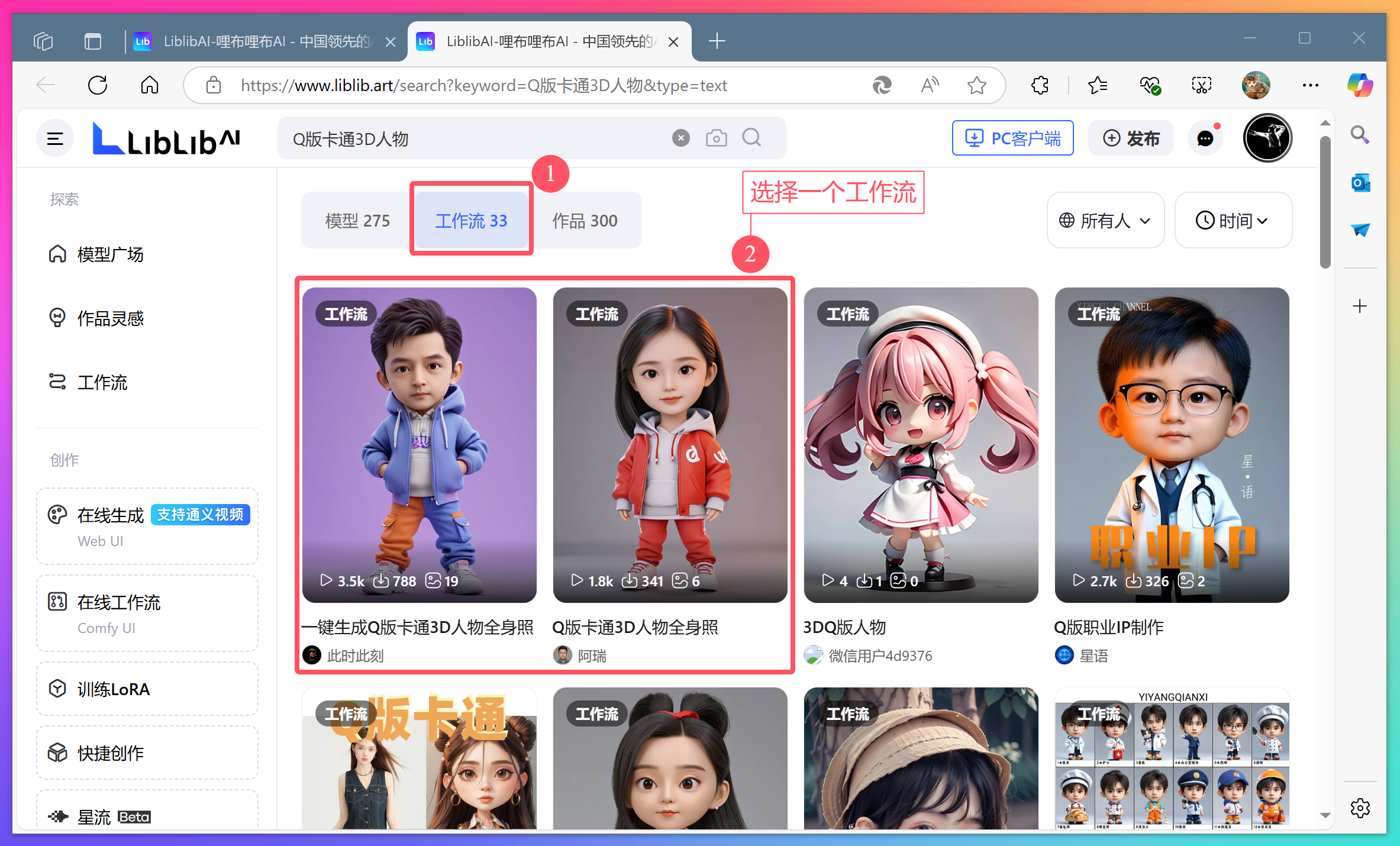The image size is (1400, 846).
Task: Expand the 时间 sort dropdown
Action: coord(1233,221)
